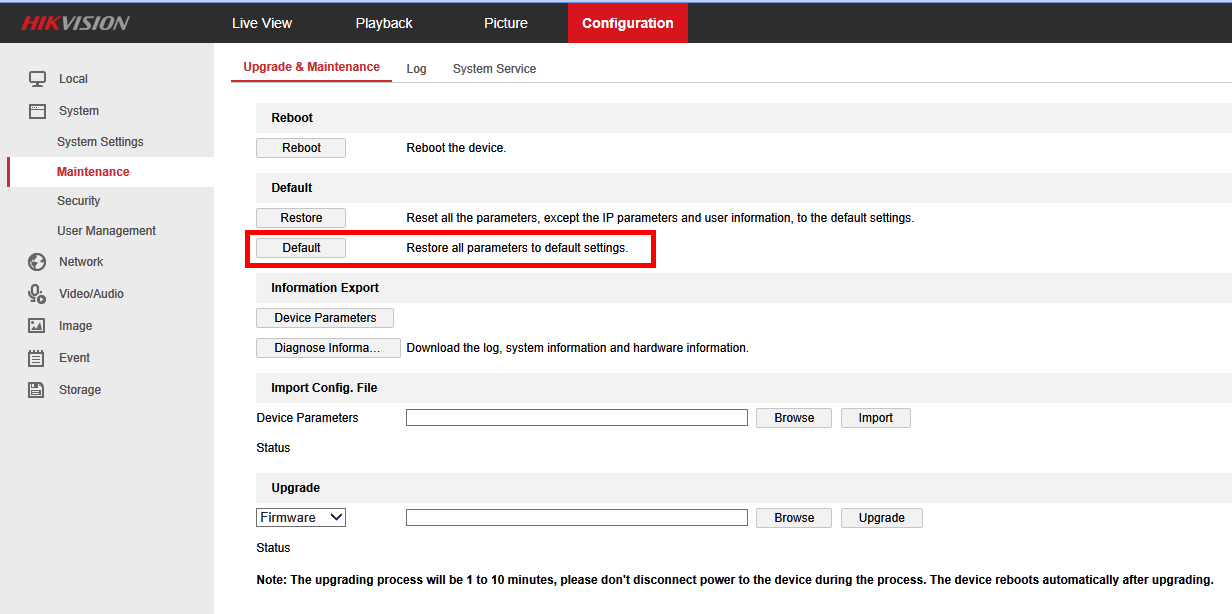Open Security settings in the sidebar
Viewport: 1232px width, 614px height.
point(79,200)
